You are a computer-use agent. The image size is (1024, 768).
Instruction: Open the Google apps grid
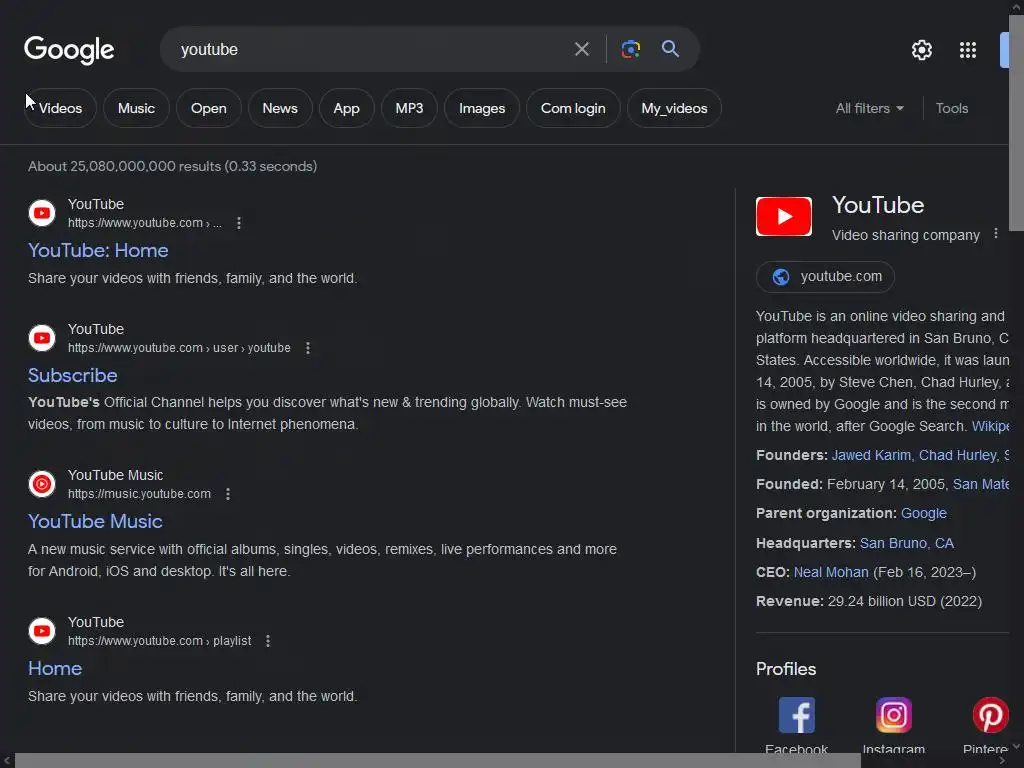tap(968, 50)
